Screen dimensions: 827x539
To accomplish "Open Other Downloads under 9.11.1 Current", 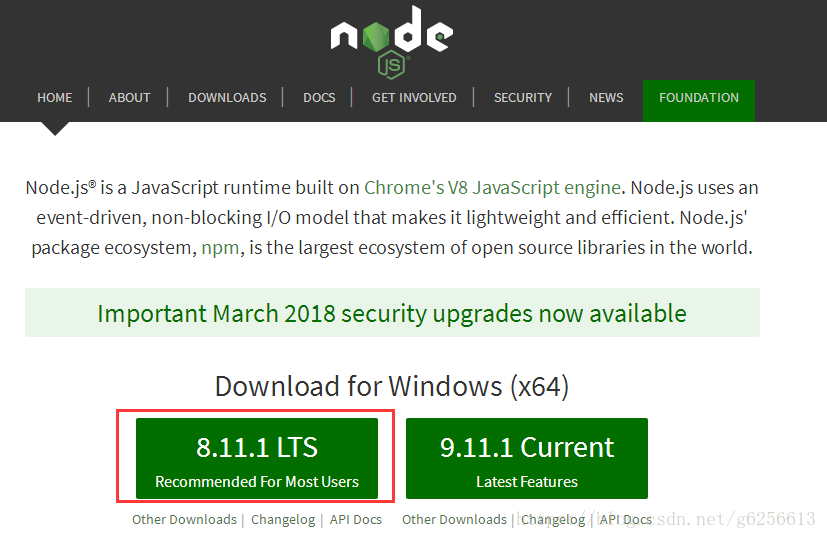I will (454, 519).
